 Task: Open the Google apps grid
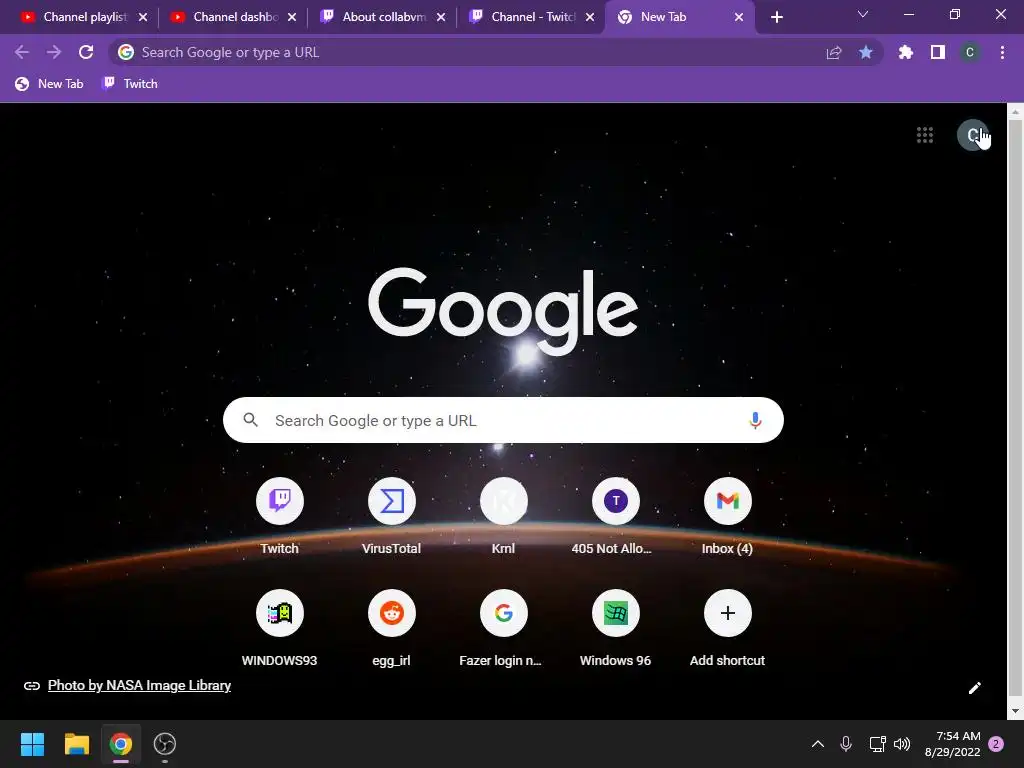[925, 135]
